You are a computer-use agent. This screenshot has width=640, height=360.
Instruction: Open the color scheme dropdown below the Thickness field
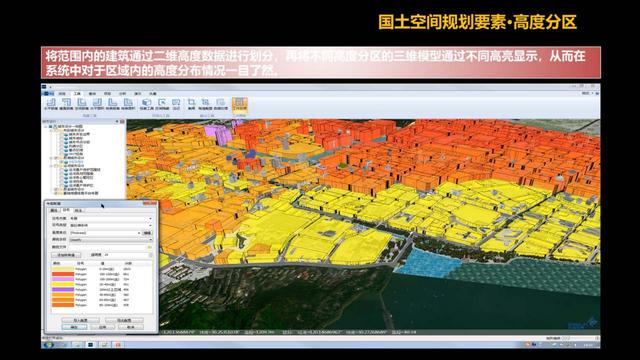pos(111,240)
